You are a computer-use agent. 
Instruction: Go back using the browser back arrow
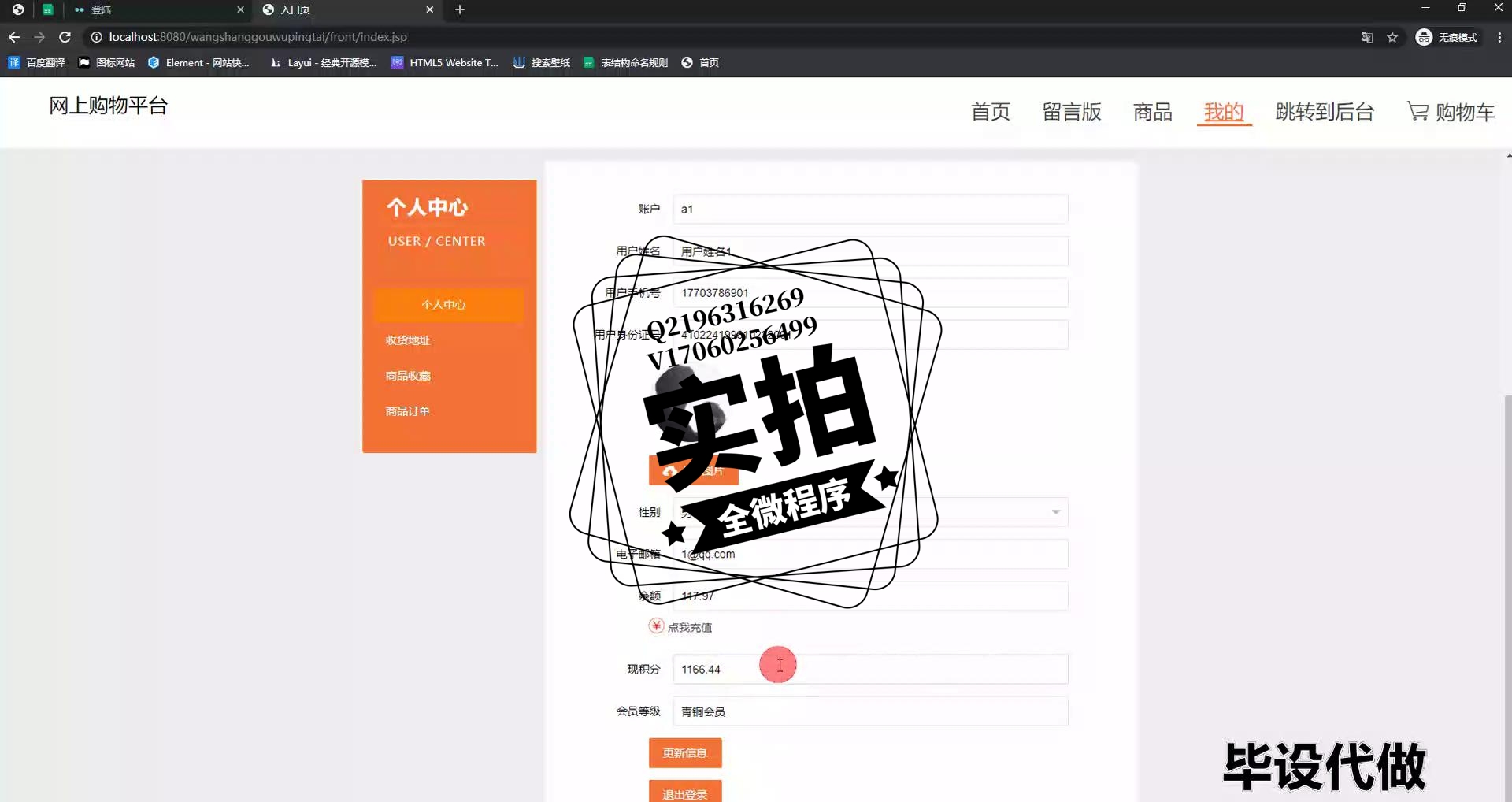[14, 37]
